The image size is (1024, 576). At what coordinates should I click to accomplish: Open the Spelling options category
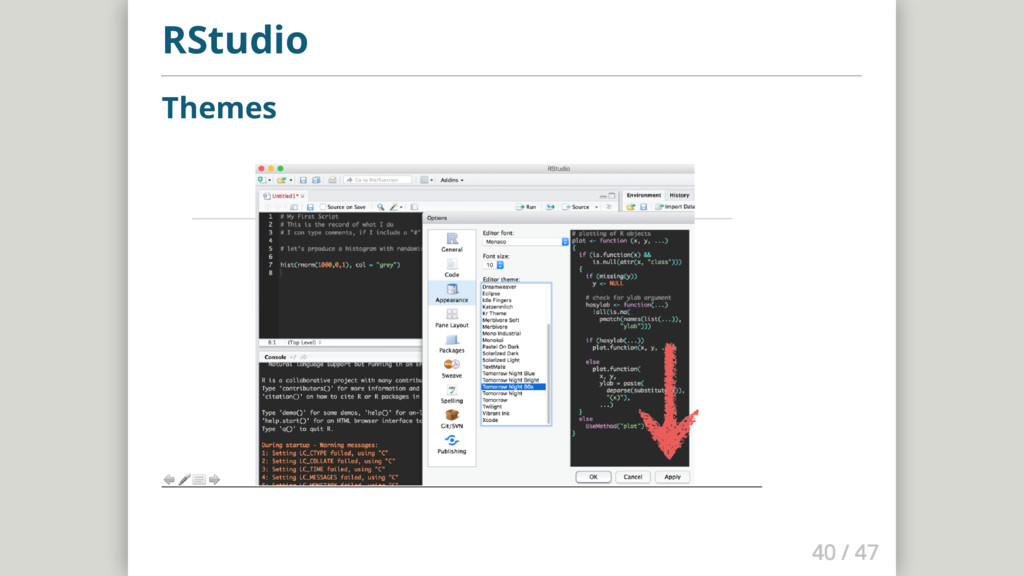(x=451, y=394)
